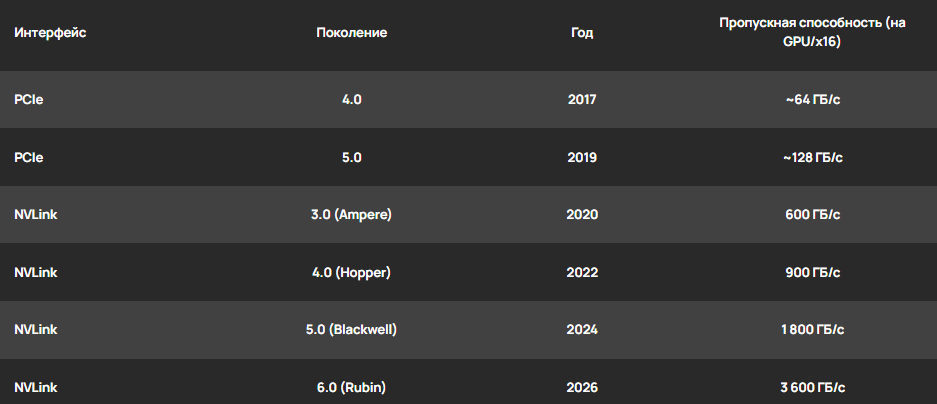The height and width of the screenshot is (404, 937).
Task: Click the 4.0 generation cell for PCIe
Action: pyautogui.click(x=351, y=100)
